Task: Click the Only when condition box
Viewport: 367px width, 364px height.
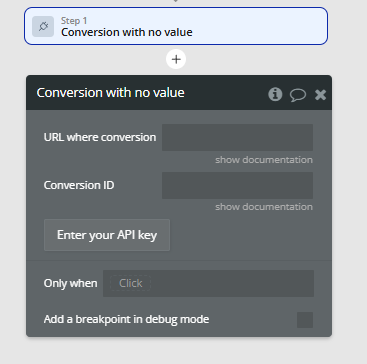Action: pos(208,283)
